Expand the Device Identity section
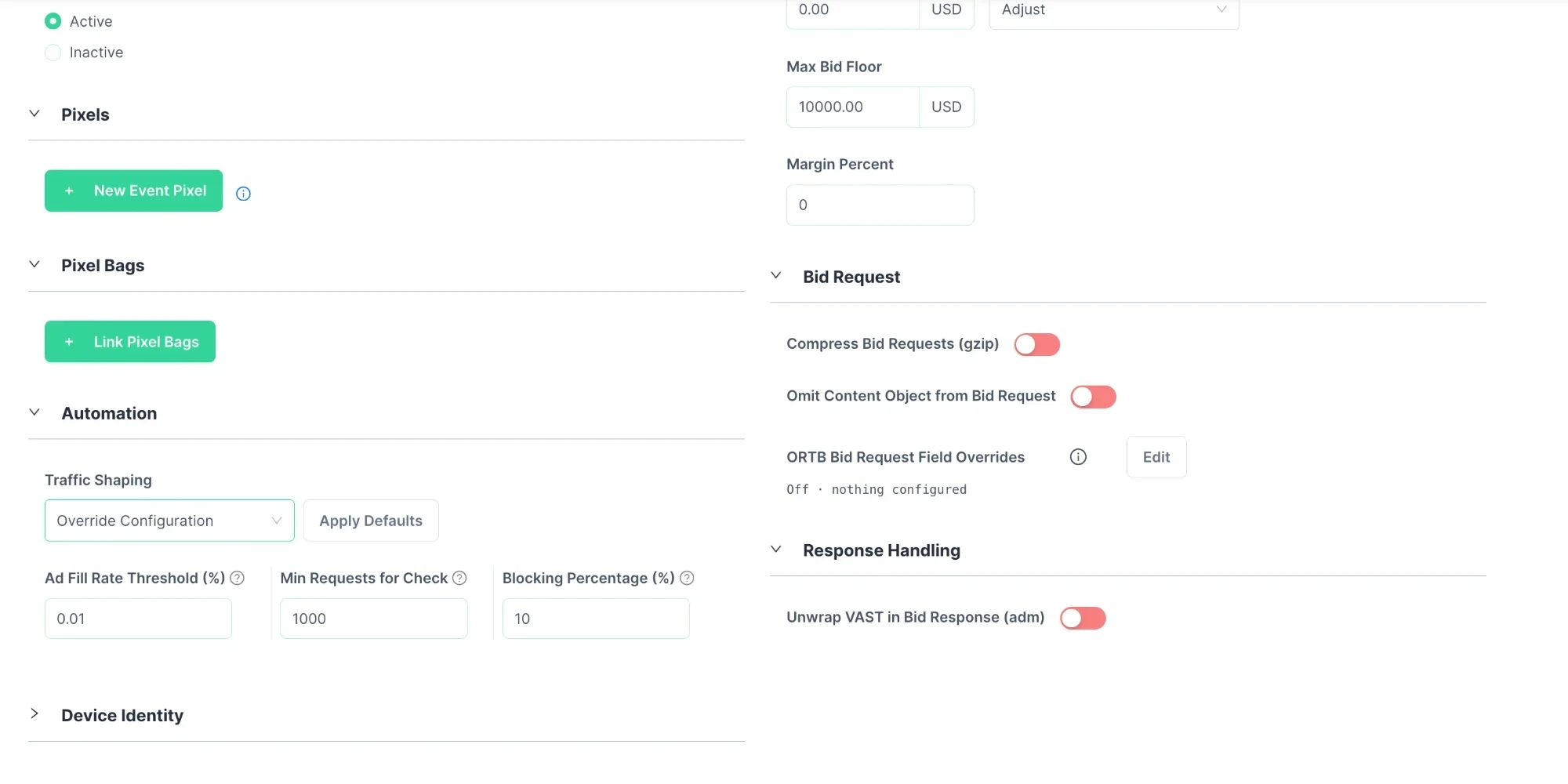This screenshot has height=784, width=1568. [x=34, y=713]
